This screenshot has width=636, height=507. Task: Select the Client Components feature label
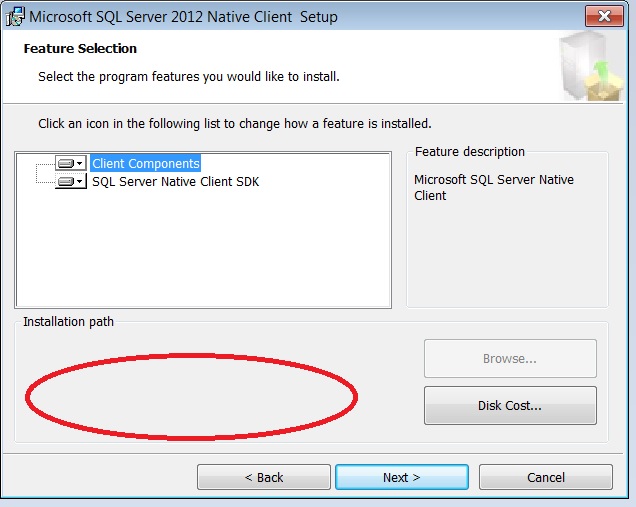(x=146, y=163)
